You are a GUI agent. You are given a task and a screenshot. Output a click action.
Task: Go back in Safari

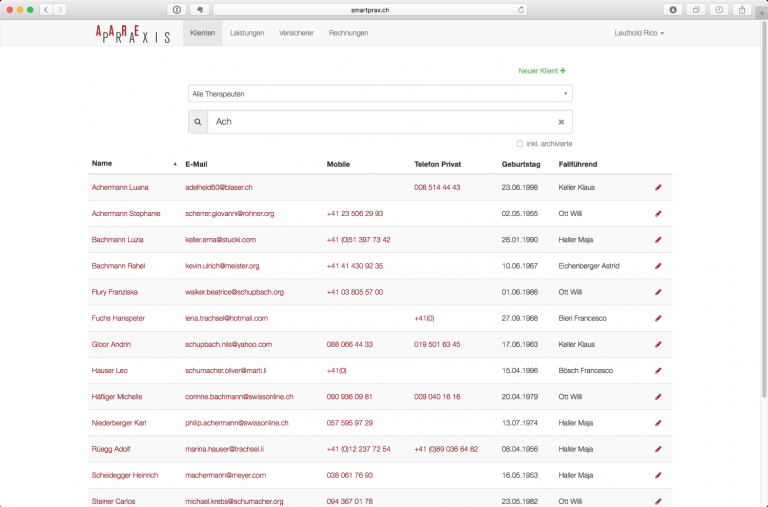tap(46, 10)
